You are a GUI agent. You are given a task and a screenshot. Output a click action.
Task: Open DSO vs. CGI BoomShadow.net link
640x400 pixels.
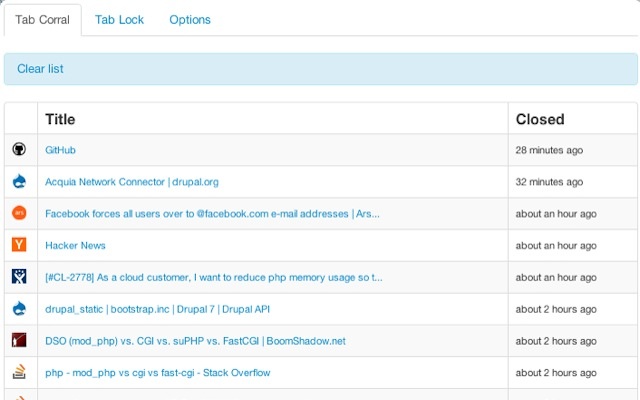click(x=195, y=341)
